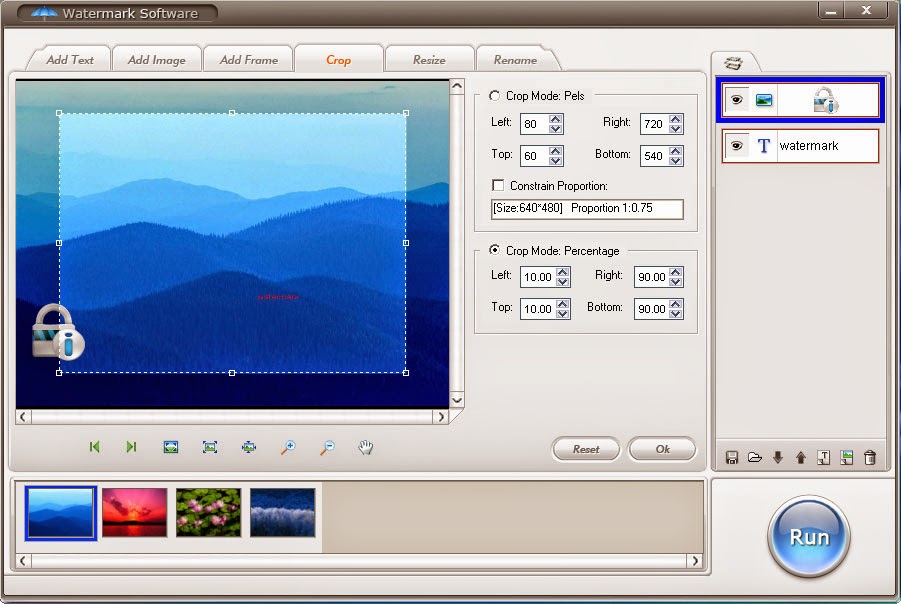Click the add image watermark icon

pyautogui.click(x=847, y=457)
